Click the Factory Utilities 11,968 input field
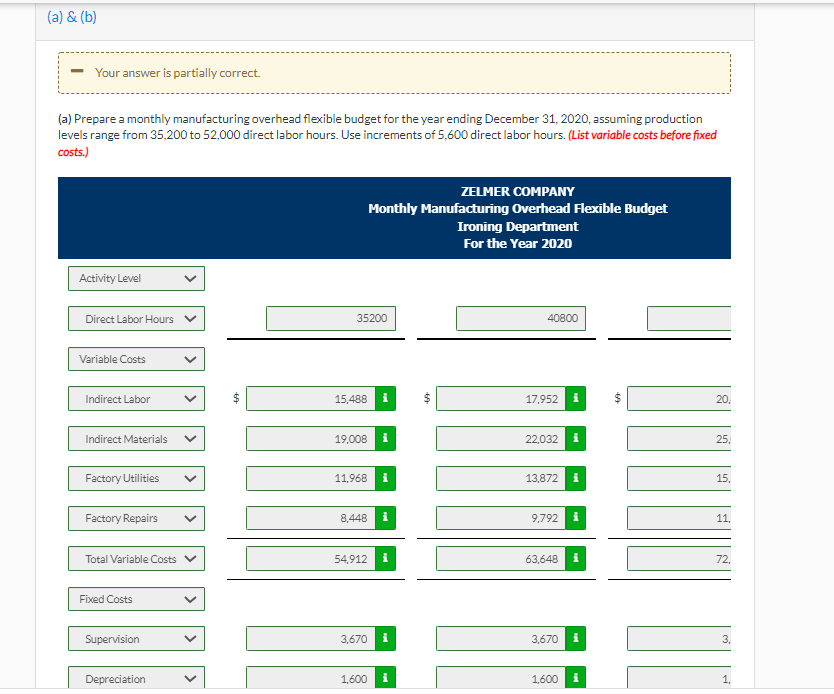 pos(311,478)
